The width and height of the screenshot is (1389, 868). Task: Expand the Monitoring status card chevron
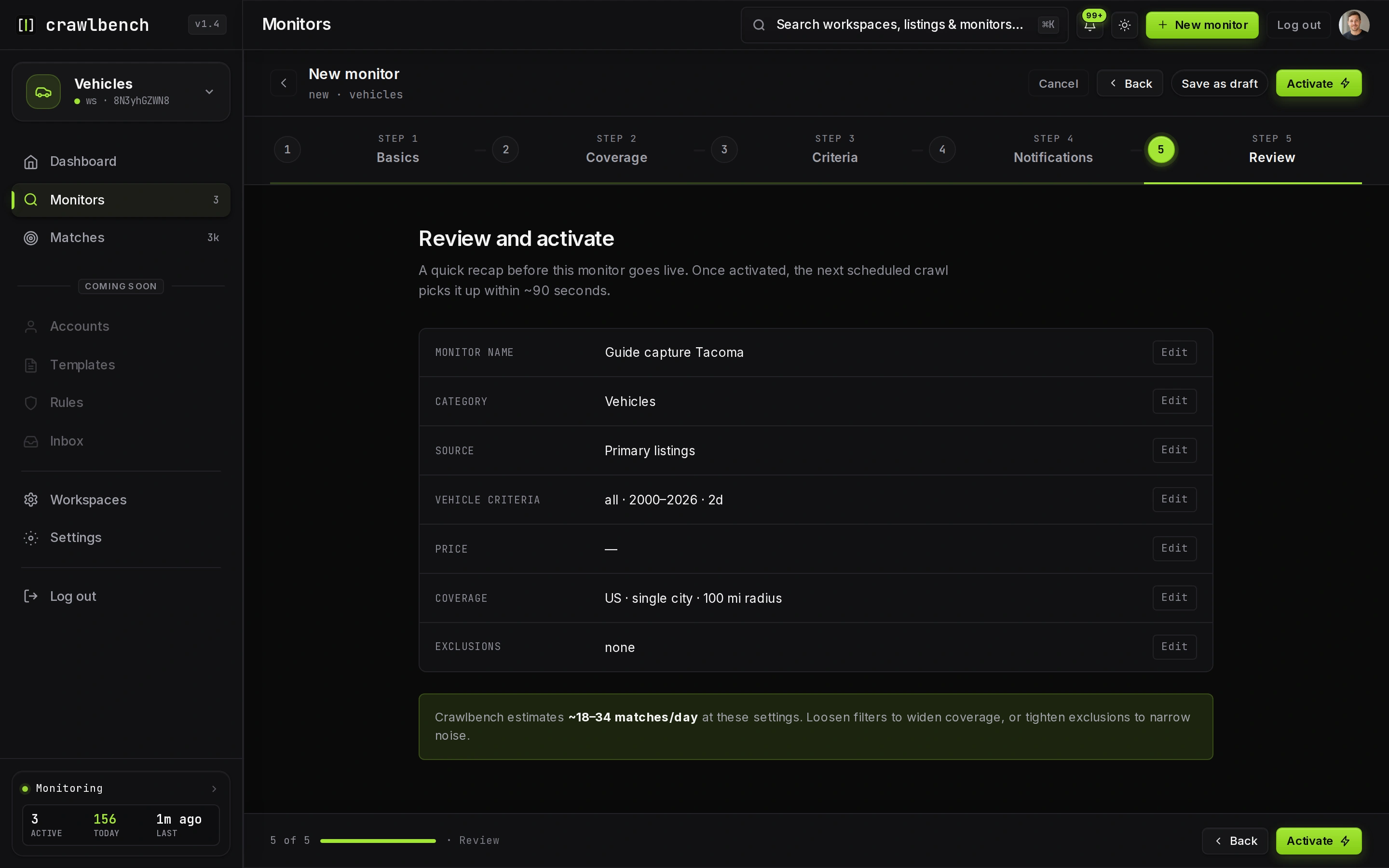tap(214, 789)
